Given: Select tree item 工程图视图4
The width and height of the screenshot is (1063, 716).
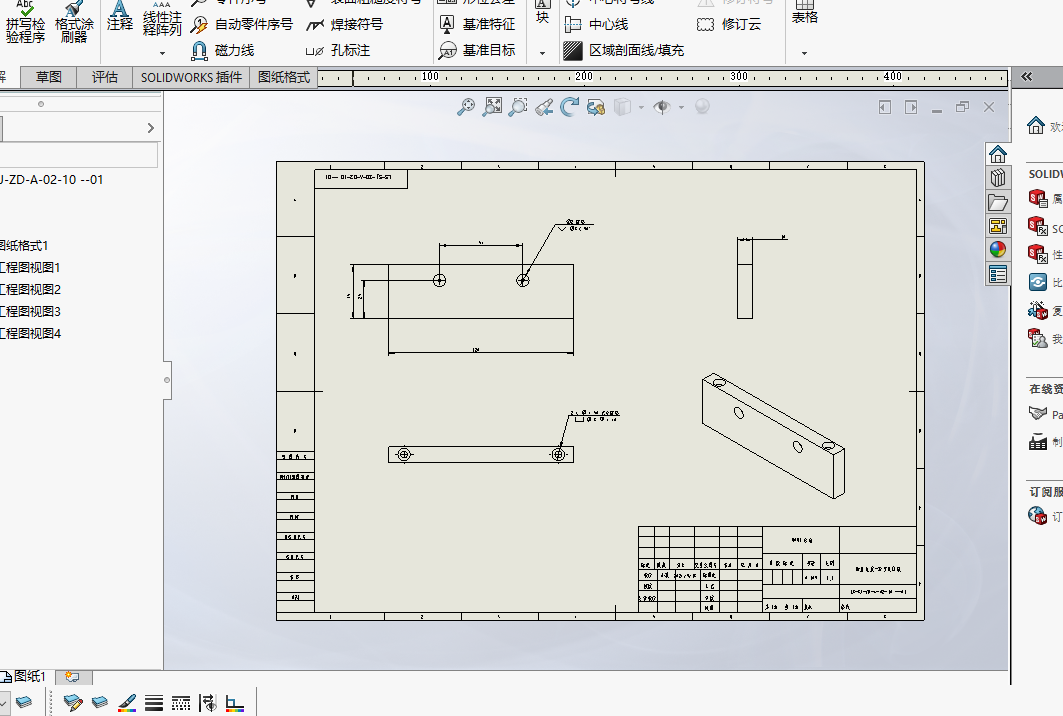Looking at the screenshot, I should (x=30, y=334).
